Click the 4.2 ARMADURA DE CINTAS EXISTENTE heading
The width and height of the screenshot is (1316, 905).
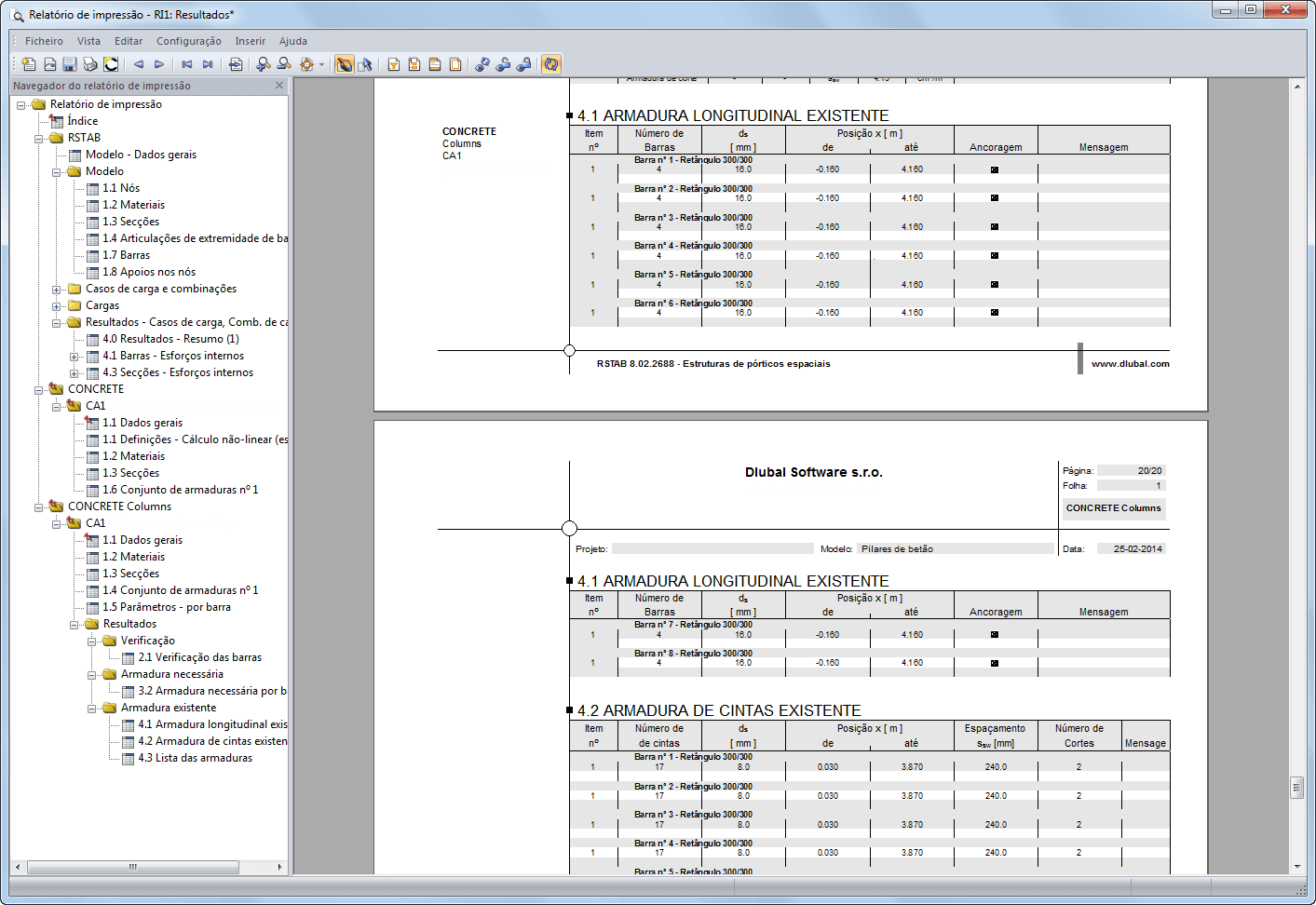[719, 710]
